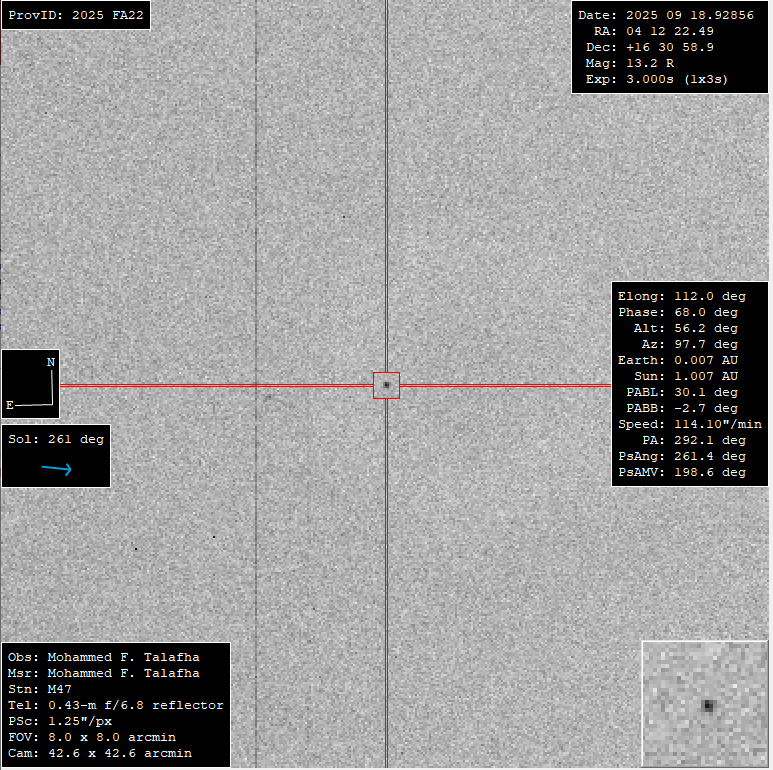This screenshot has width=773, height=770.
Task: Click the blue solar direction arrow
Action: click(56, 468)
